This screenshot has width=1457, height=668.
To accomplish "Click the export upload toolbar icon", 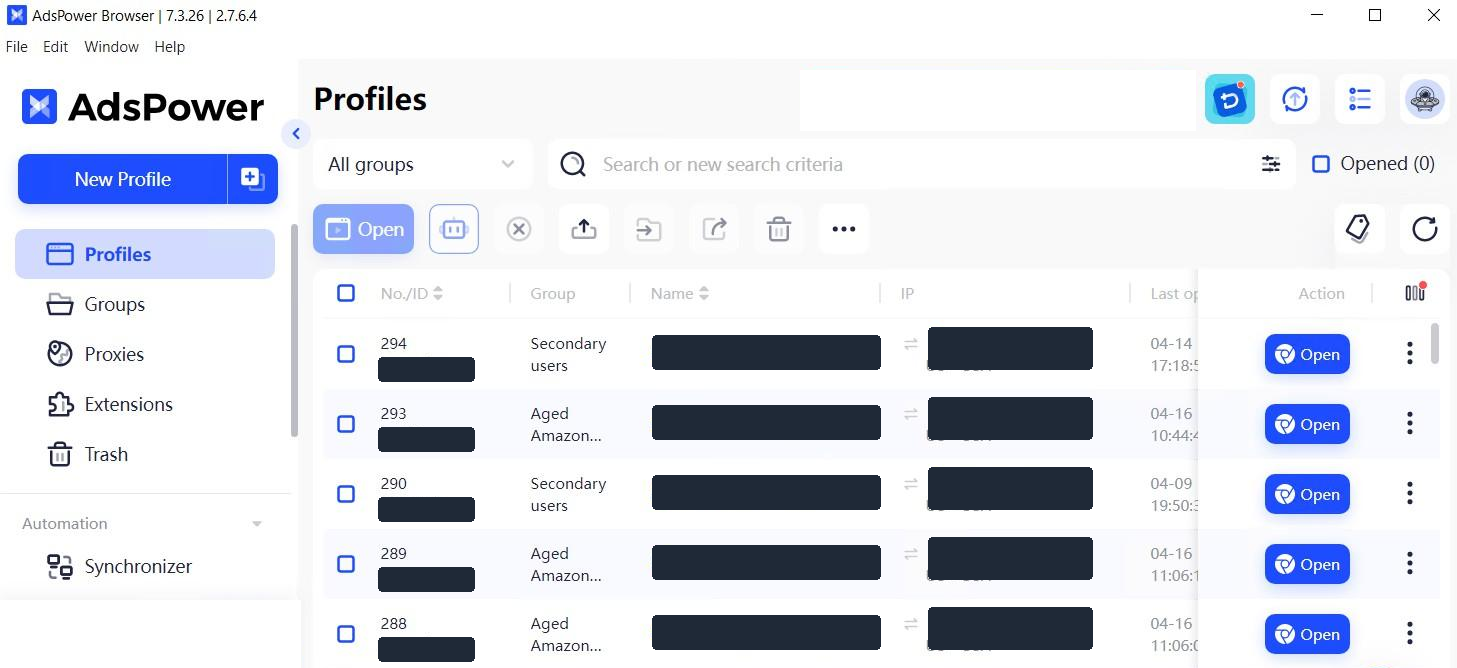I will (584, 229).
